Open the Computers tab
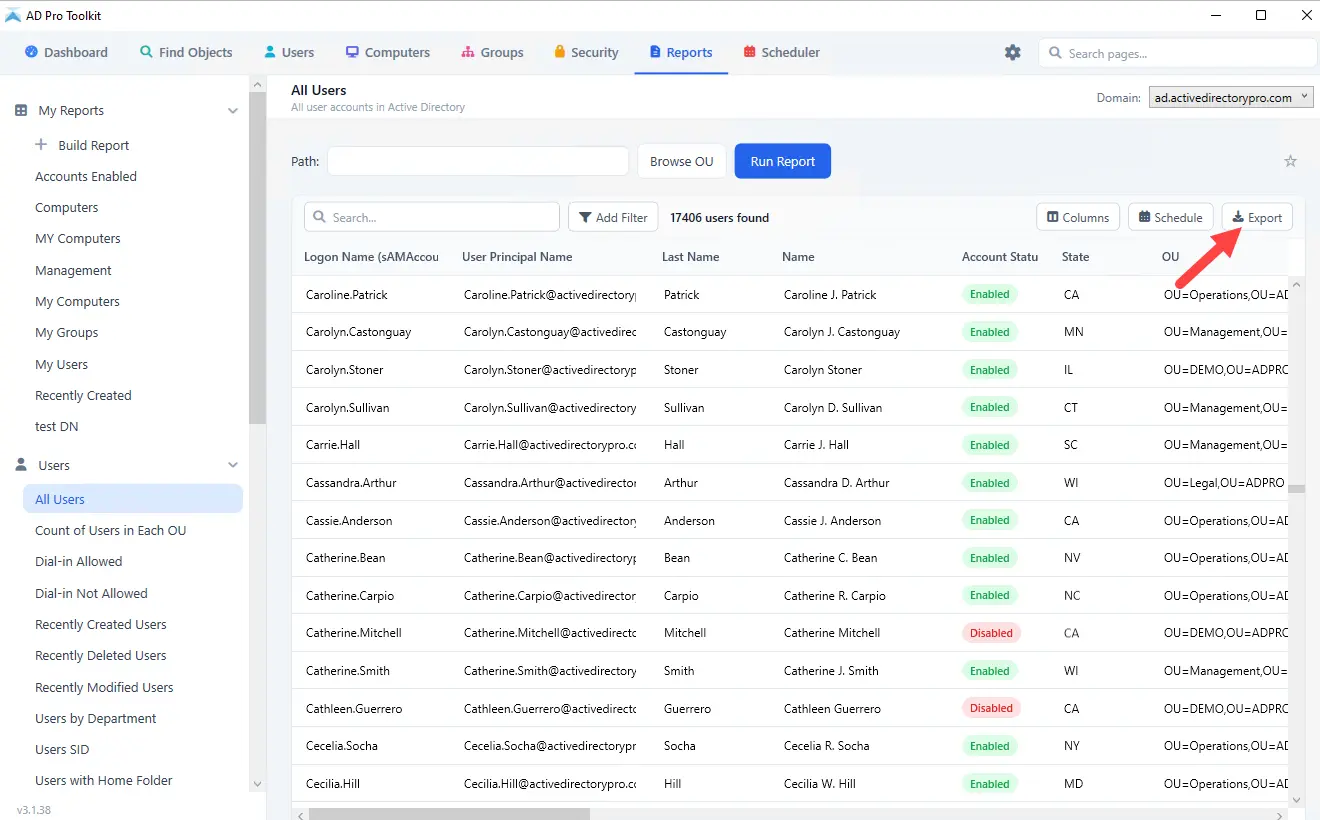This screenshot has width=1320, height=820. [x=388, y=52]
